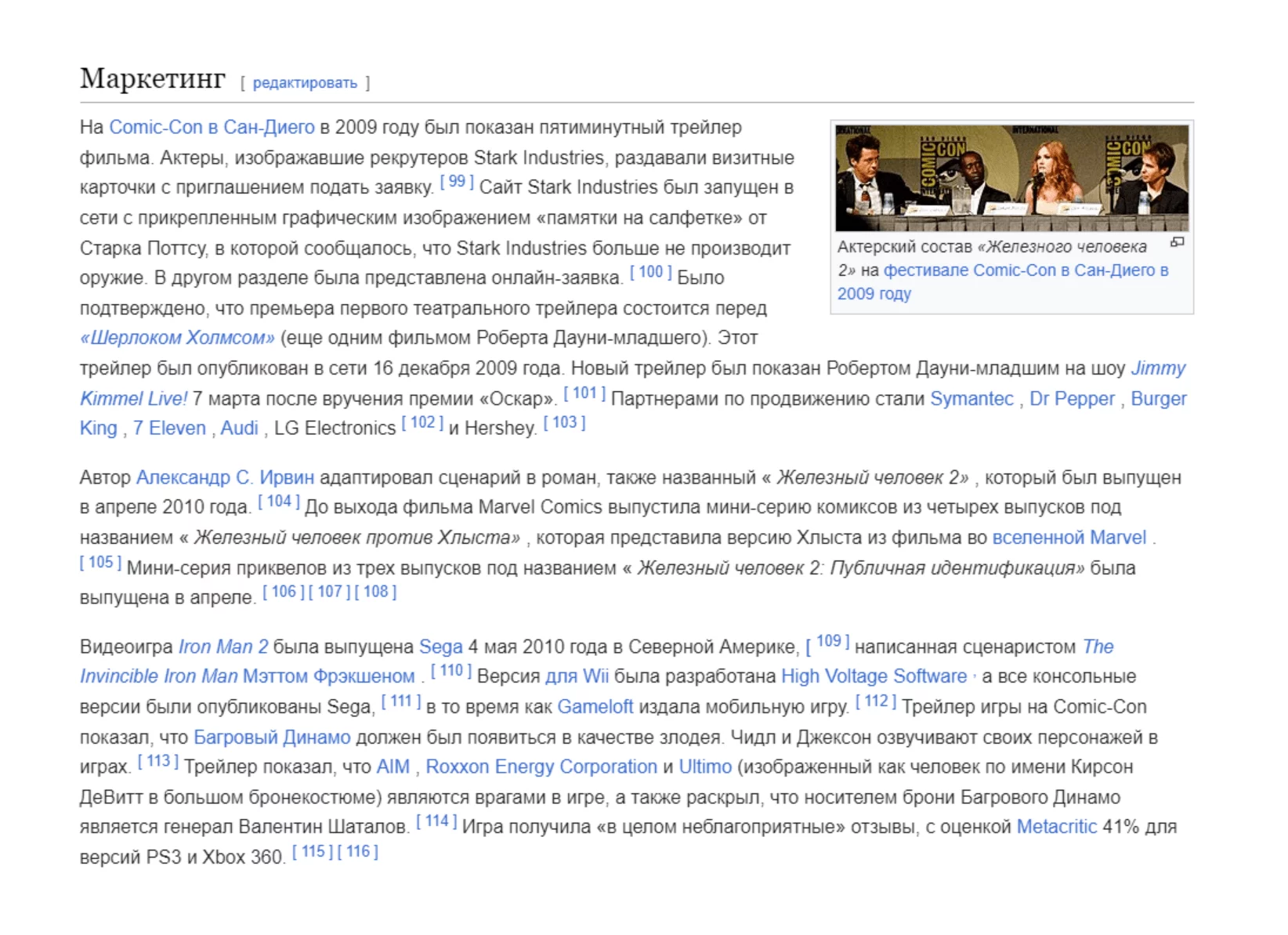Viewport: 1288px width, 935px height.
Task: Open the High Voltage Software link
Action: tap(873, 676)
